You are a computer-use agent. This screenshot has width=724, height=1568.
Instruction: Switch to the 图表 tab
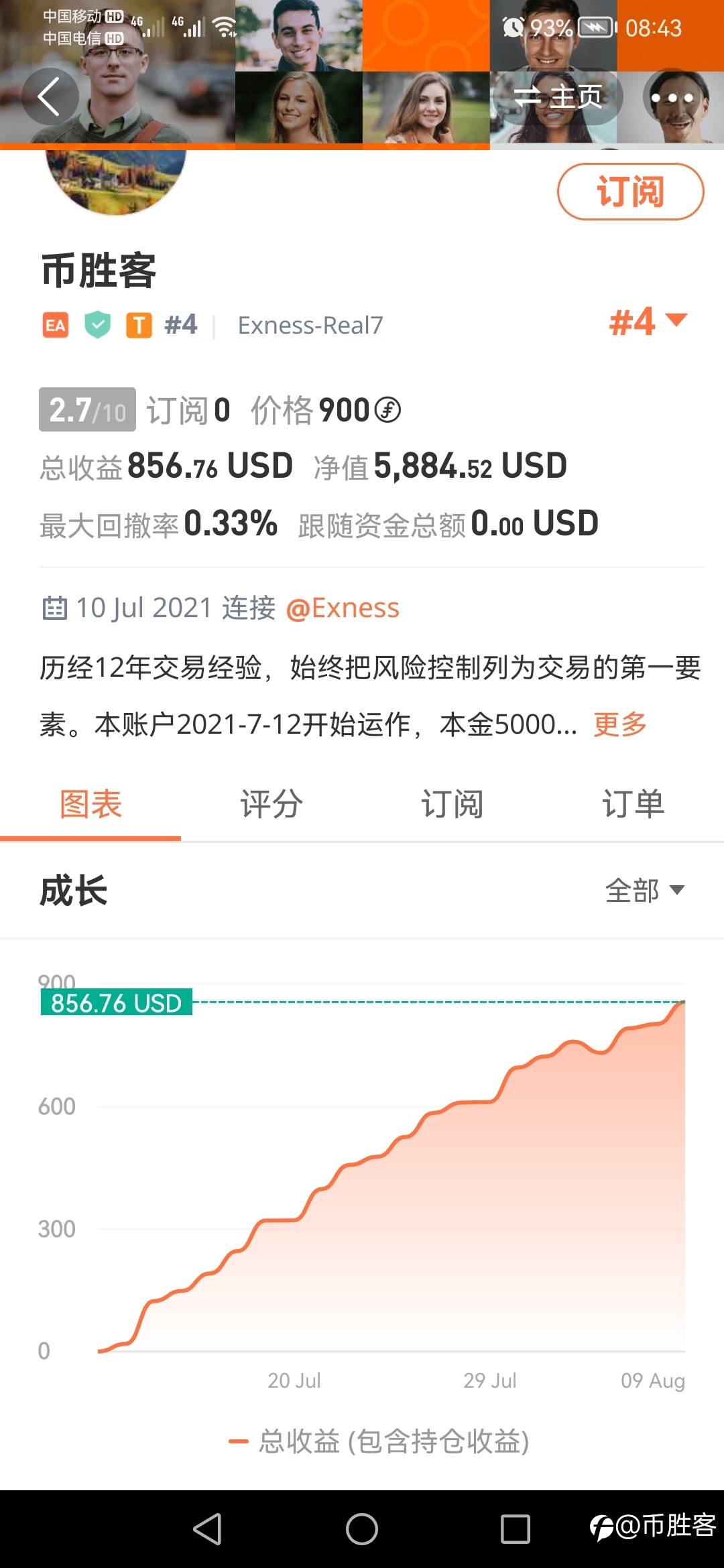[90, 803]
